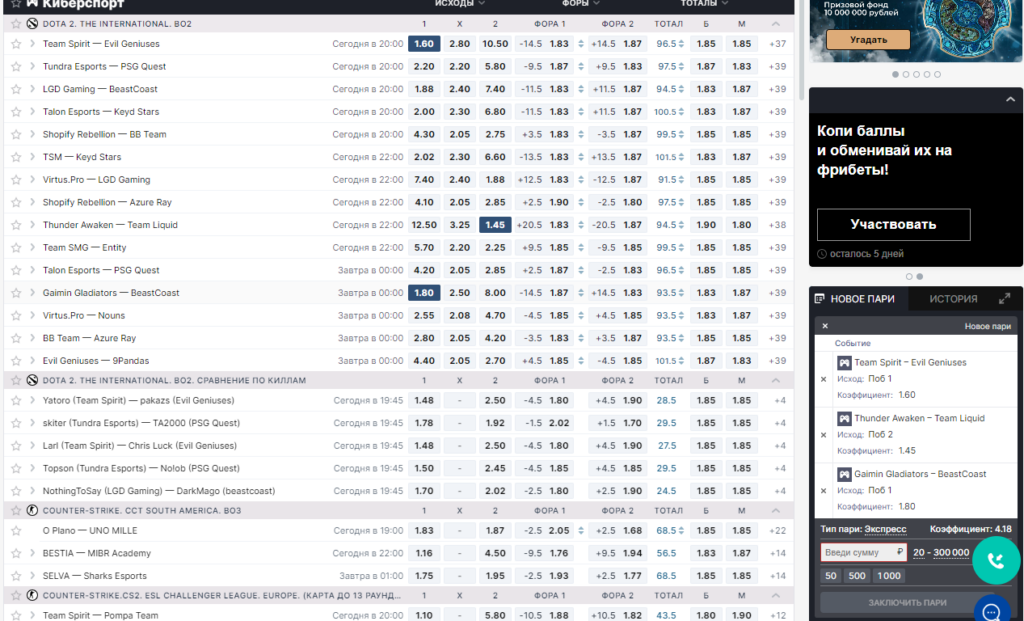Screen dimensions: 1024x621
Task: Click the main list vertical scrollbar
Action: (x=801, y=52)
